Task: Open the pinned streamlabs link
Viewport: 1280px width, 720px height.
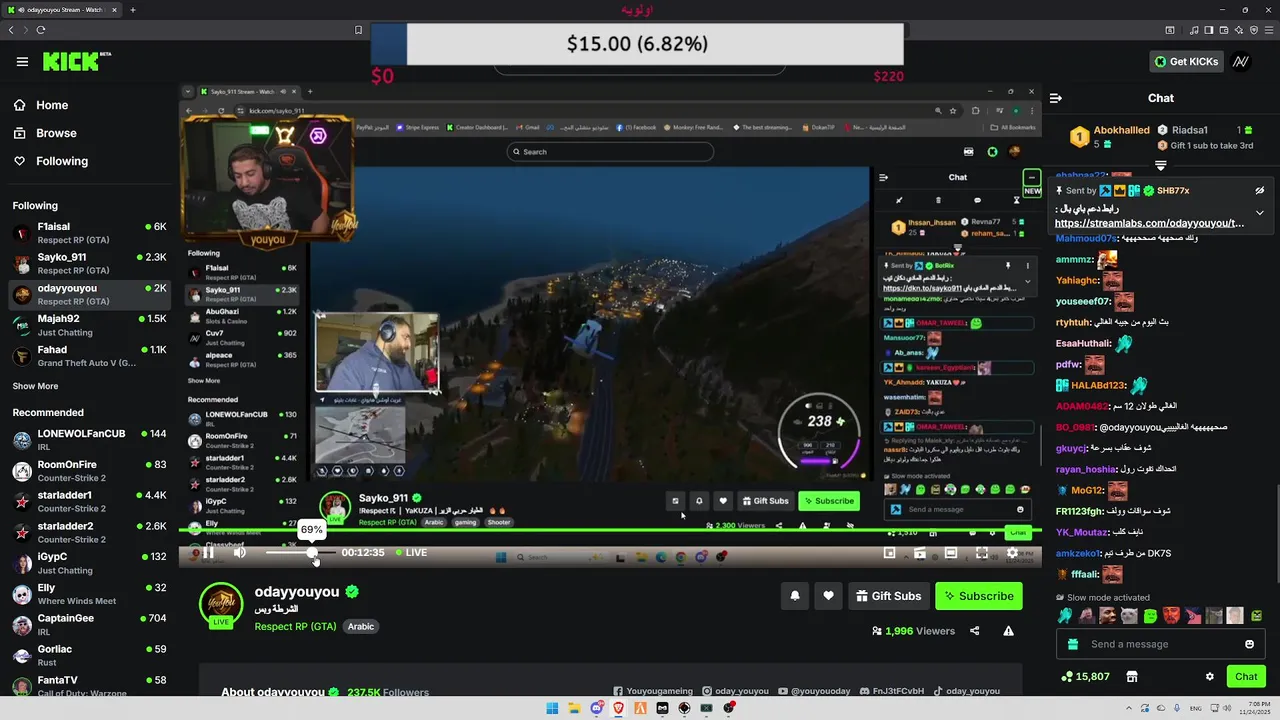Action: [x=1149, y=223]
